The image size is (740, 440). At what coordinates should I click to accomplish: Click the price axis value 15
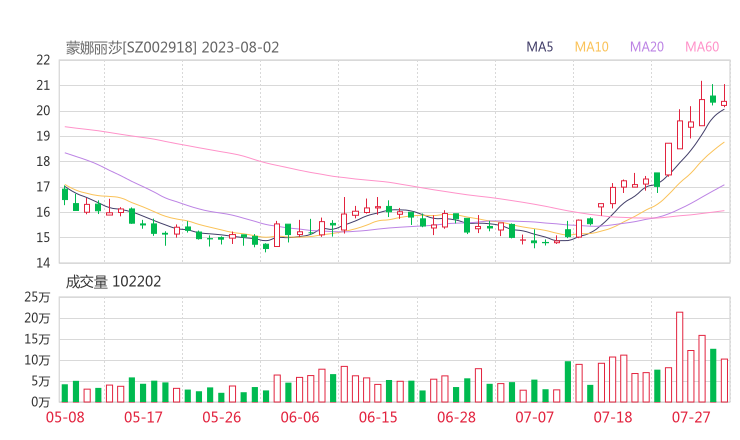tap(43, 237)
